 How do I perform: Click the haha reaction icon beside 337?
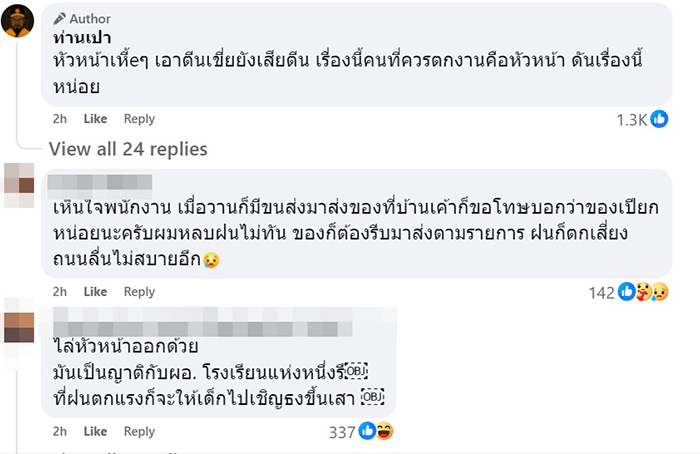[x=385, y=432]
